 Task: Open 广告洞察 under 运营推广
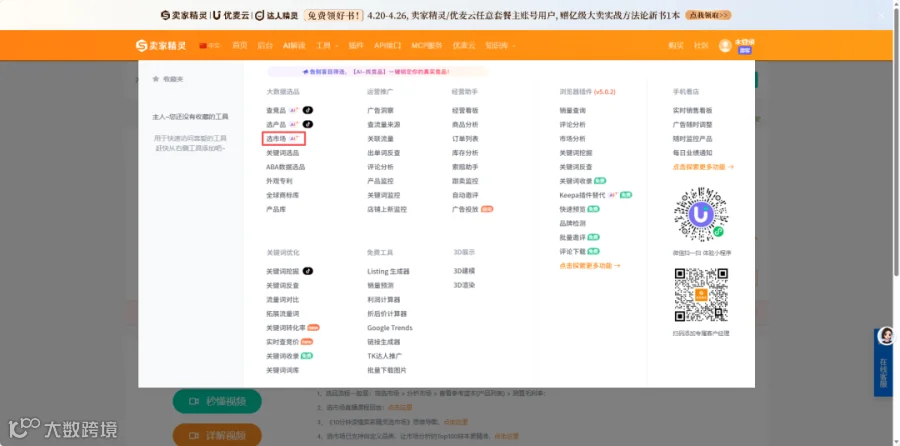(x=381, y=110)
